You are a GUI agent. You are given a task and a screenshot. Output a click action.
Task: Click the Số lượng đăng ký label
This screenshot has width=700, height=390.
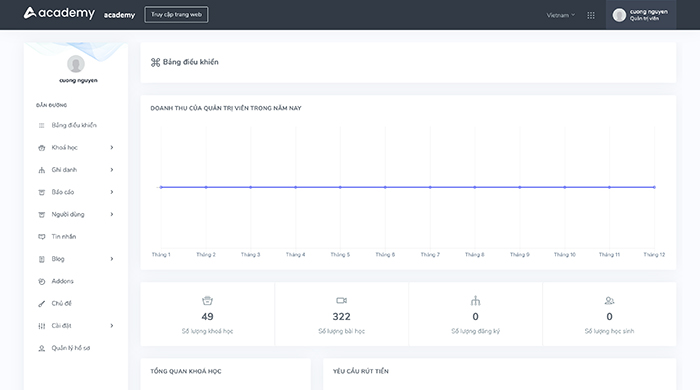point(475,331)
